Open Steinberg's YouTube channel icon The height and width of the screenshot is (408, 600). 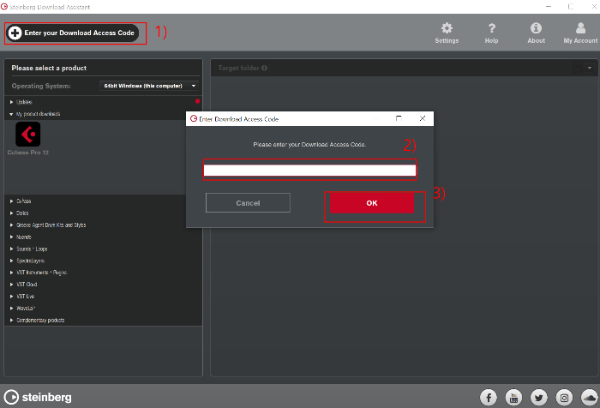click(x=514, y=398)
